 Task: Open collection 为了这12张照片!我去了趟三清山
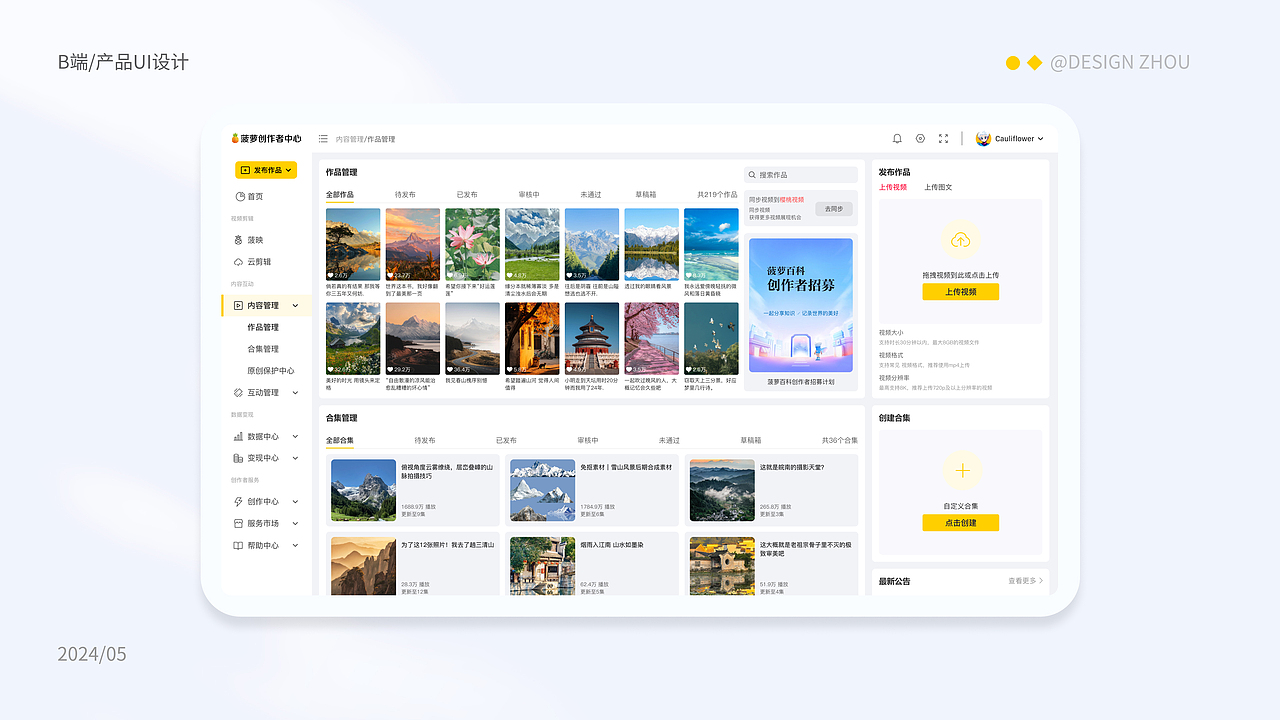click(x=413, y=566)
